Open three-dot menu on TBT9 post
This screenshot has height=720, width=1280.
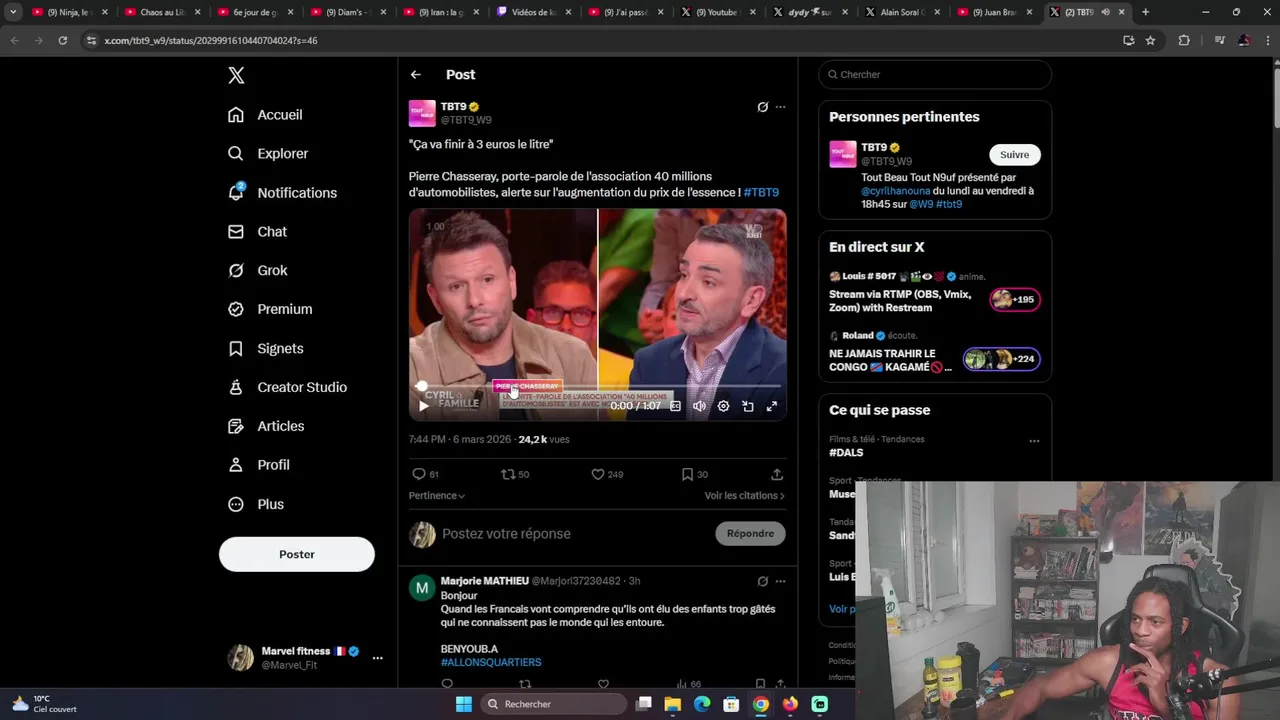tap(781, 107)
